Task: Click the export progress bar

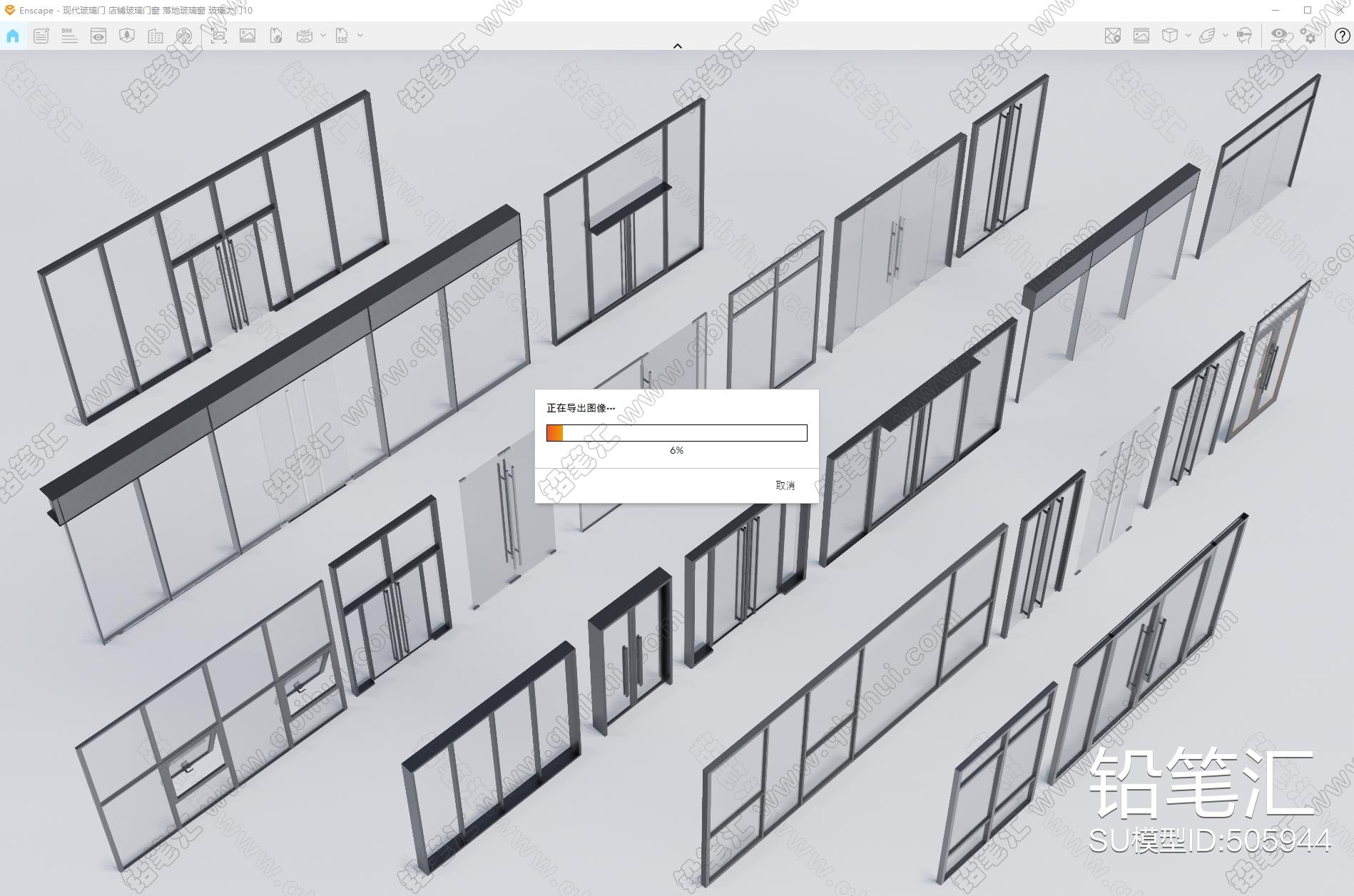Action: pos(677,433)
